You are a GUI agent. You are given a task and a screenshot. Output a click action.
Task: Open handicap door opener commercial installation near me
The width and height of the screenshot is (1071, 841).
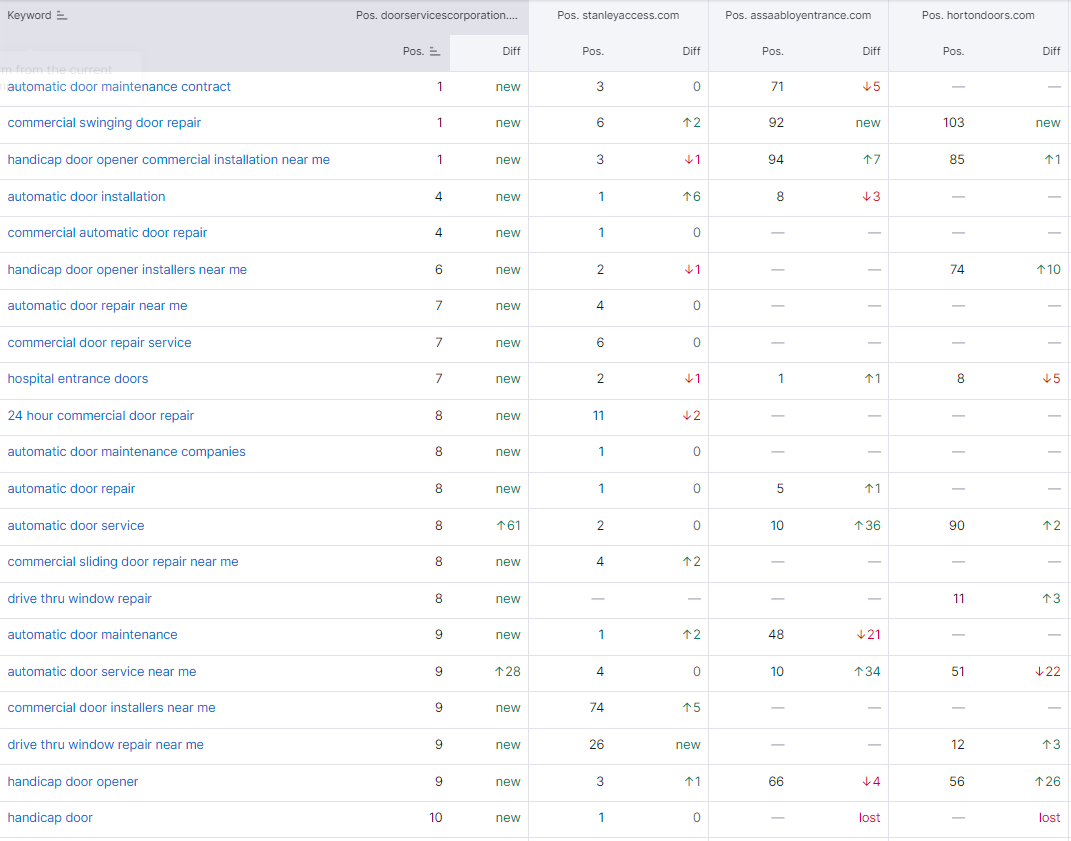(169, 160)
